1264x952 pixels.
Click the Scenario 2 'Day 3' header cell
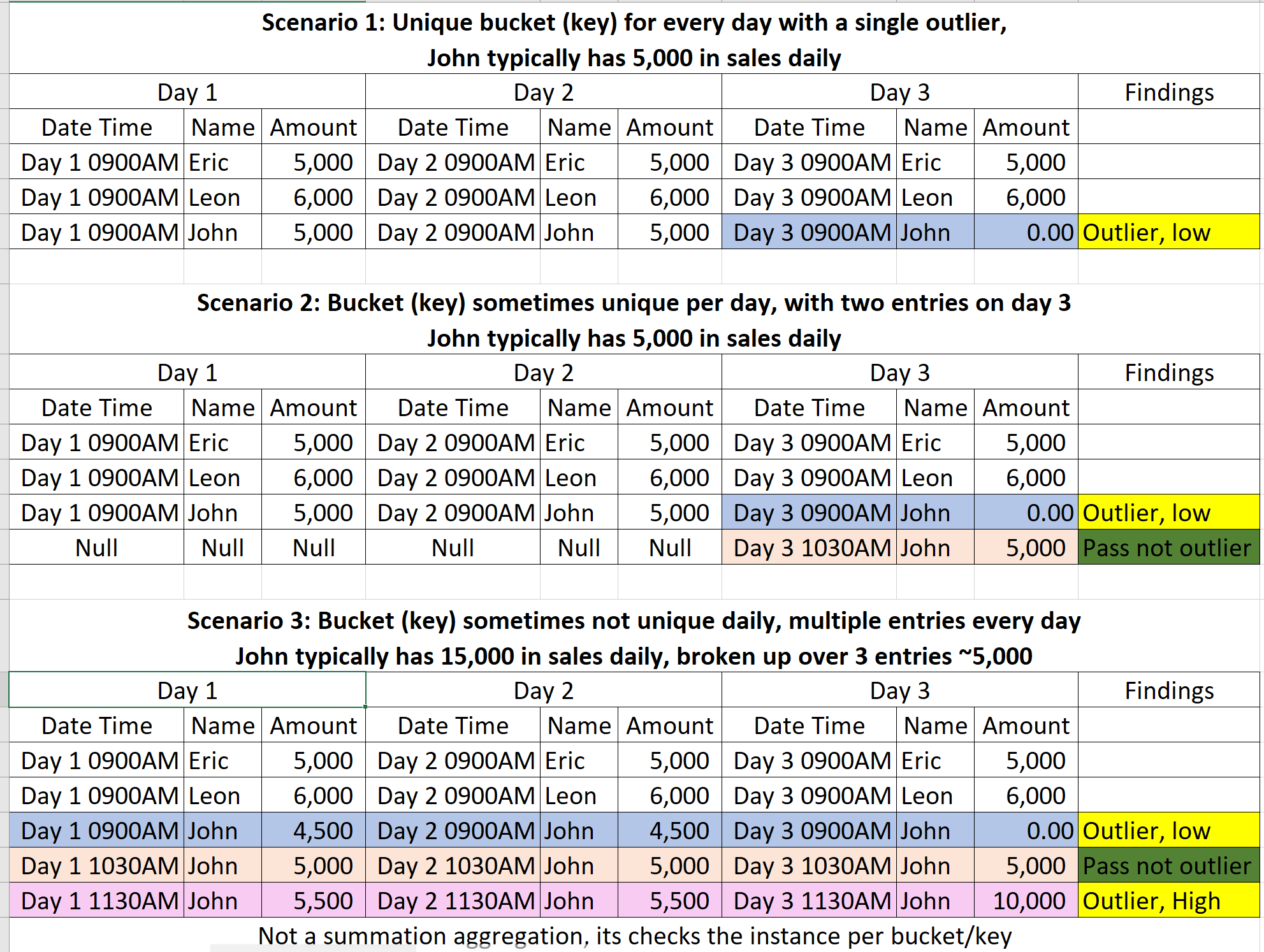click(900, 372)
